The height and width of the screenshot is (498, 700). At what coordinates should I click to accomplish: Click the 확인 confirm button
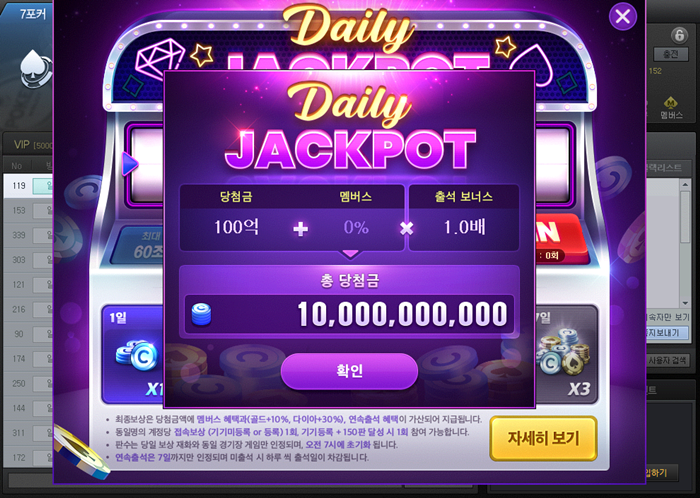(349, 371)
